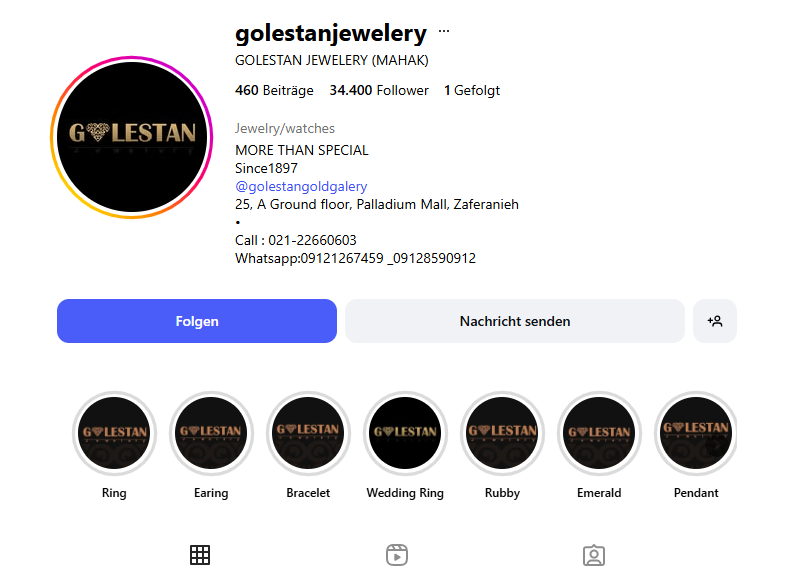
Task: Show the tagged photos tab
Action: click(594, 554)
